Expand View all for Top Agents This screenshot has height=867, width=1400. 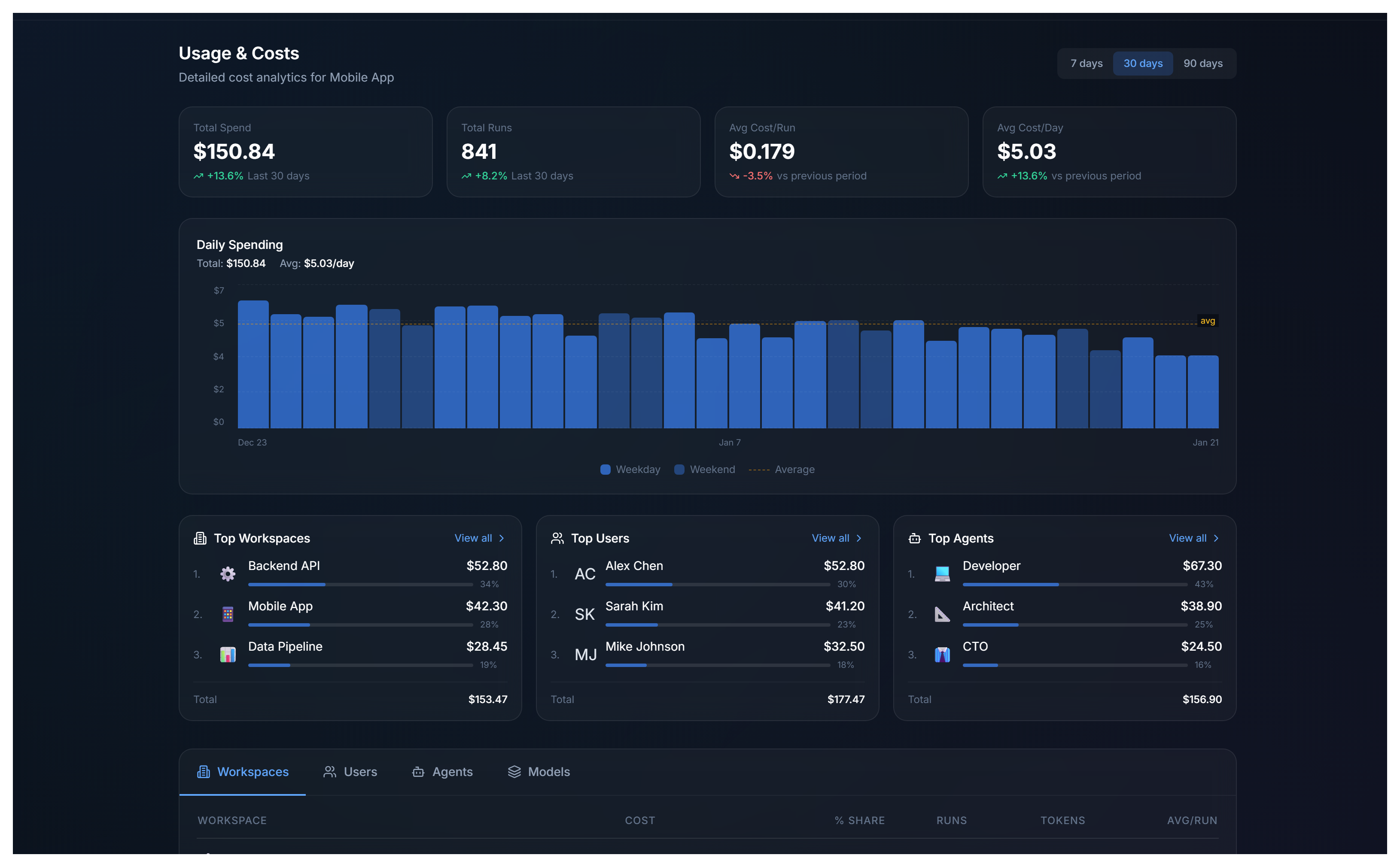1193,538
